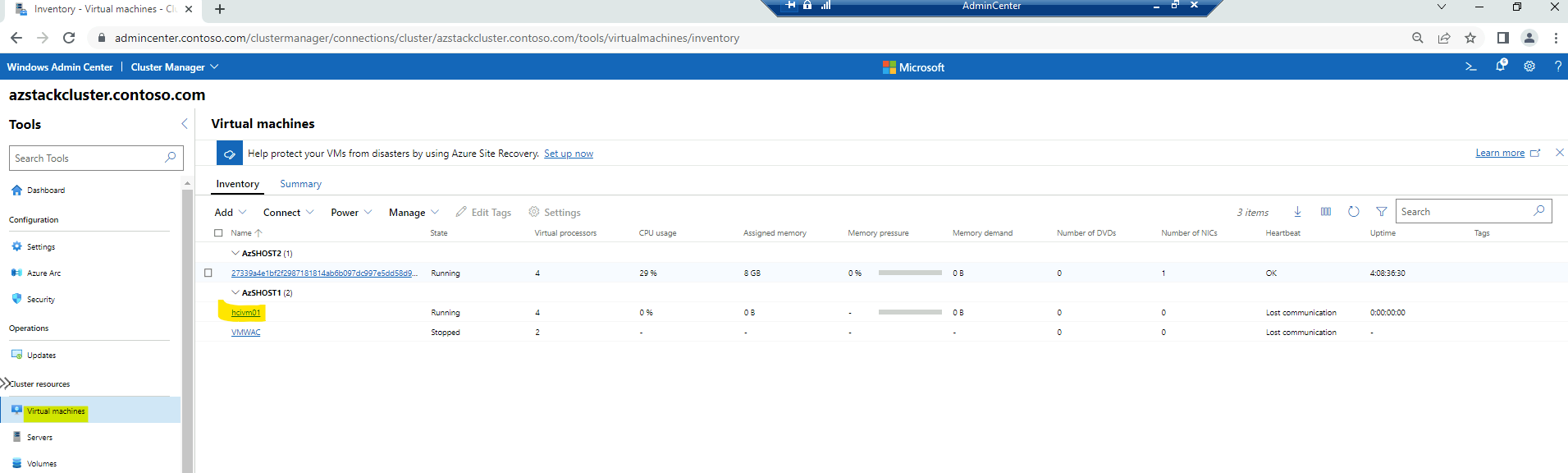The width and height of the screenshot is (1568, 473).
Task: Open Volumes in sidebar
Action: click(x=41, y=463)
